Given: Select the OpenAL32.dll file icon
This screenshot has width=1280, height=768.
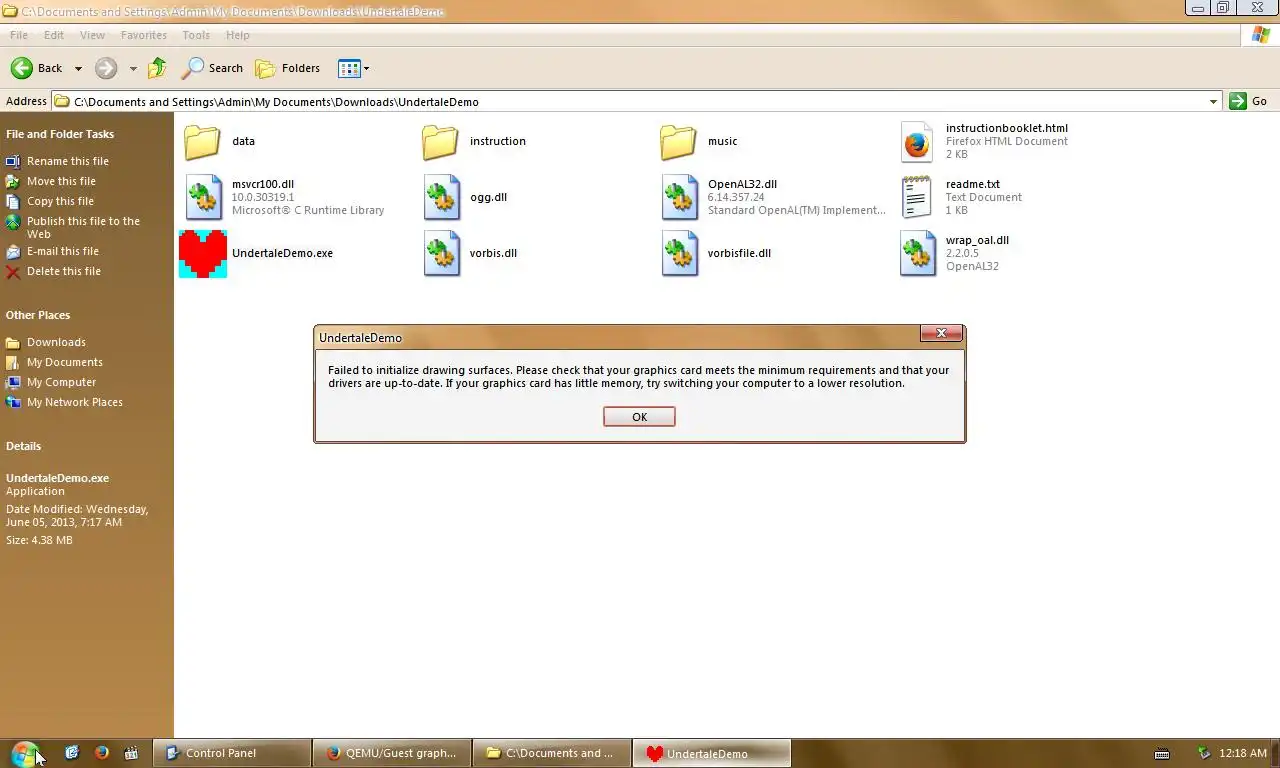Looking at the screenshot, I should click(x=679, y=198).
